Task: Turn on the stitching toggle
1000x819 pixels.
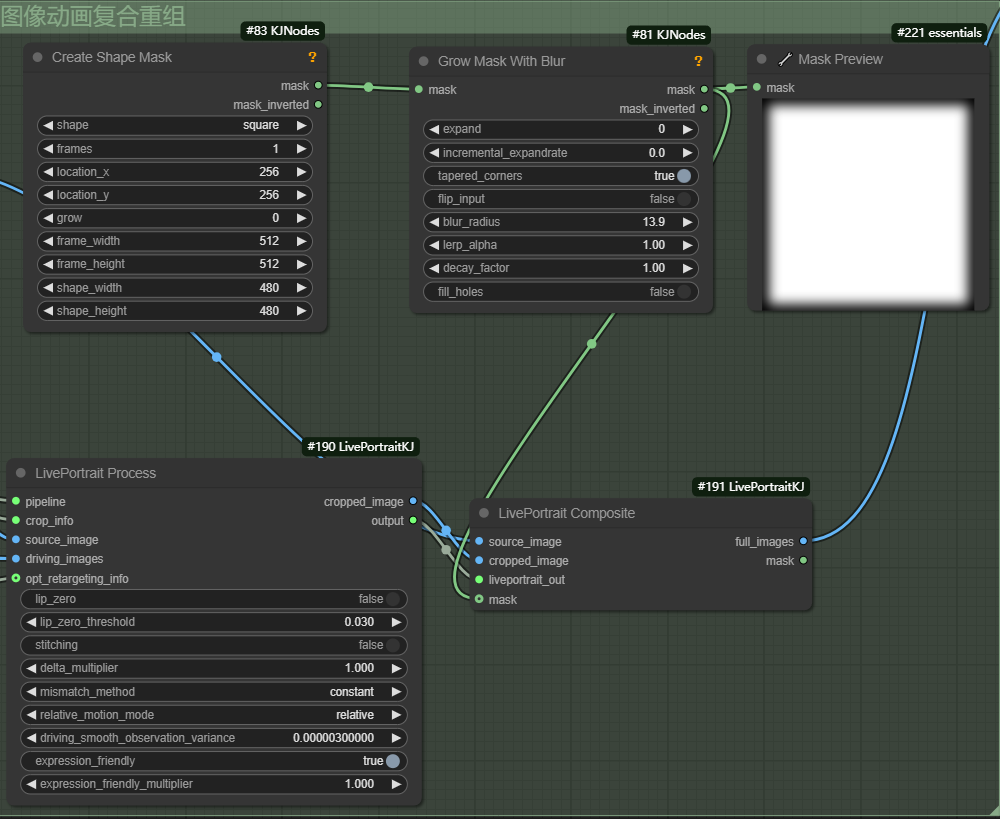Action: click(393, 645)
